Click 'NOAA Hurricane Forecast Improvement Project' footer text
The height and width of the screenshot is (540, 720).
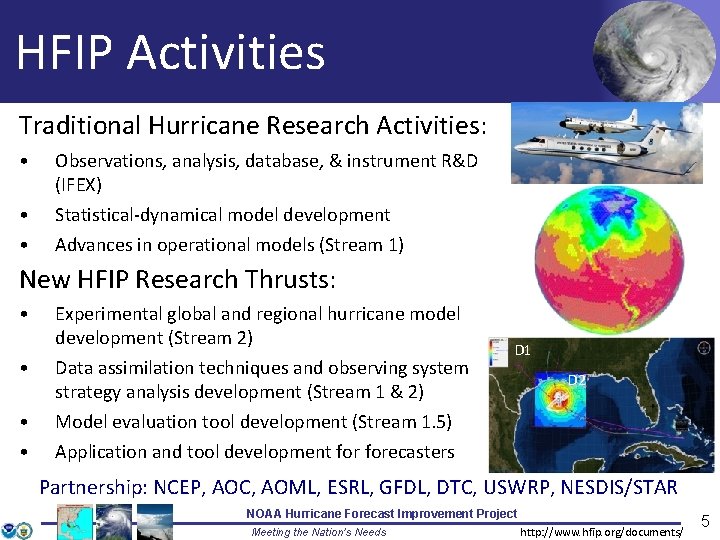(x=382, y=513)
